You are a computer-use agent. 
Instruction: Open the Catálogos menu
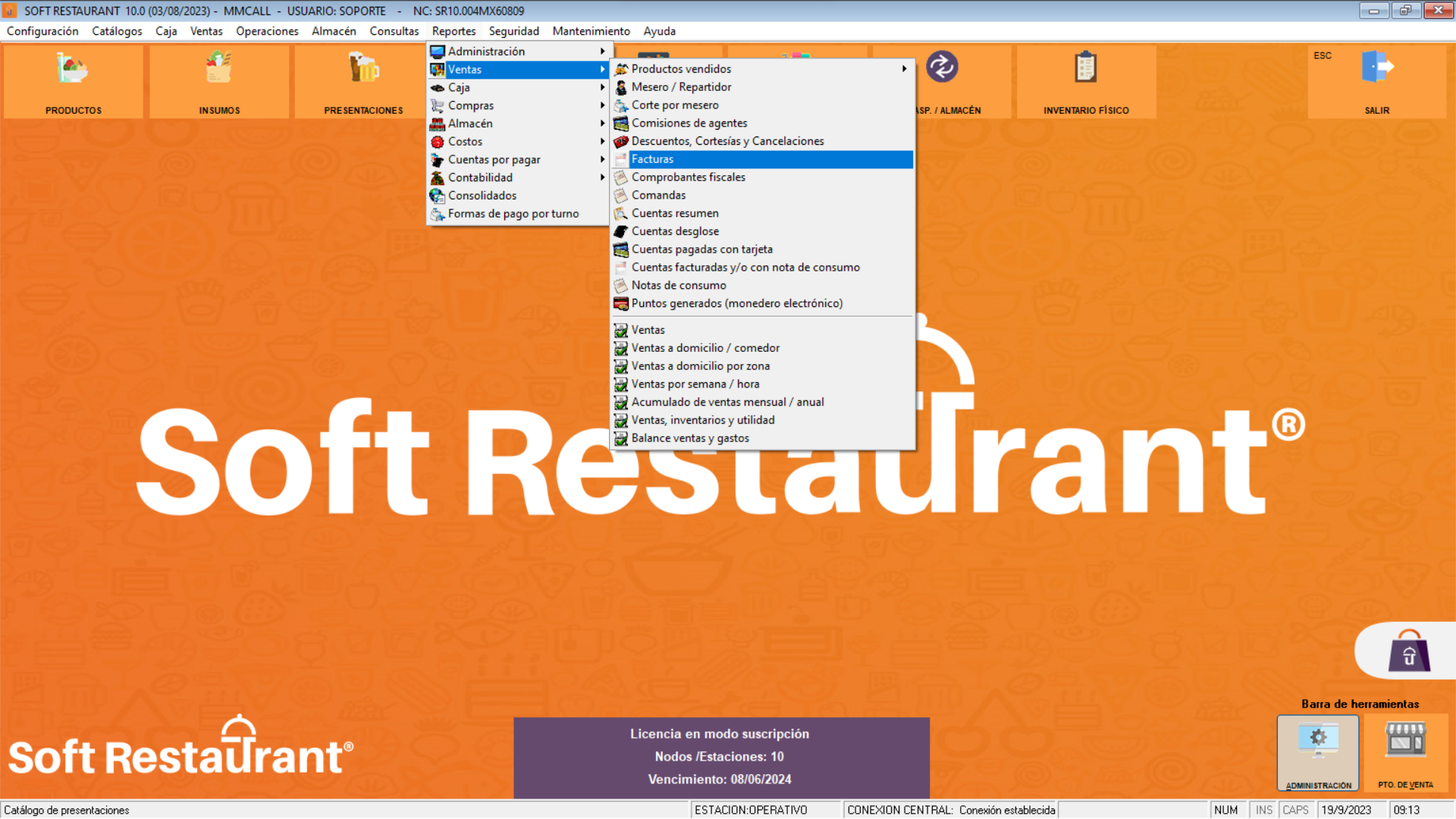click(117, 31)
